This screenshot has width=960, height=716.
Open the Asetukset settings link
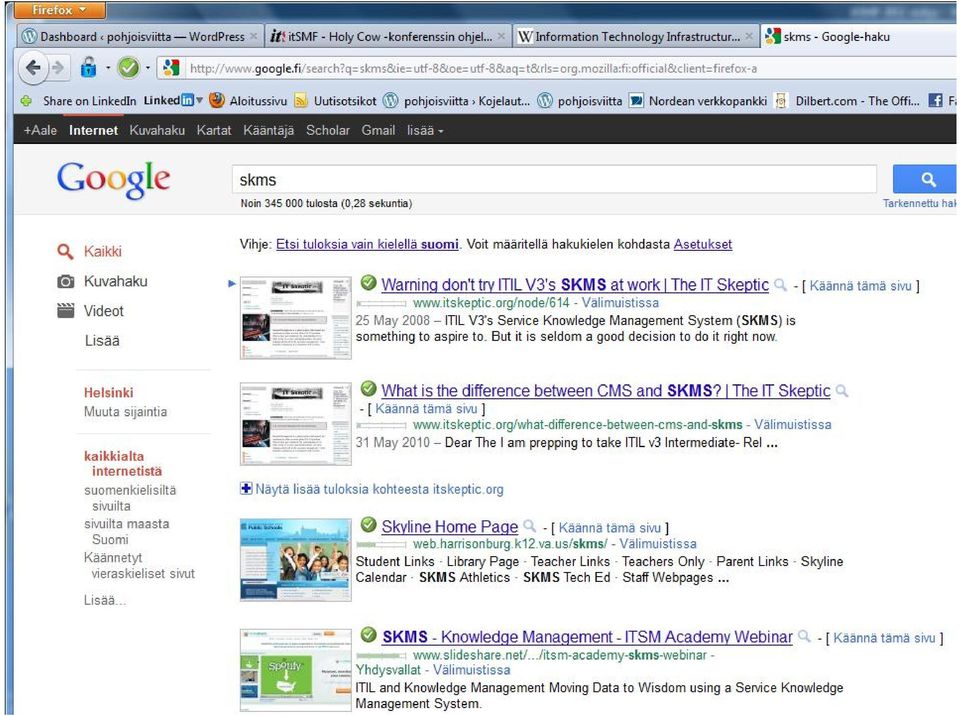tap(703, 244)
